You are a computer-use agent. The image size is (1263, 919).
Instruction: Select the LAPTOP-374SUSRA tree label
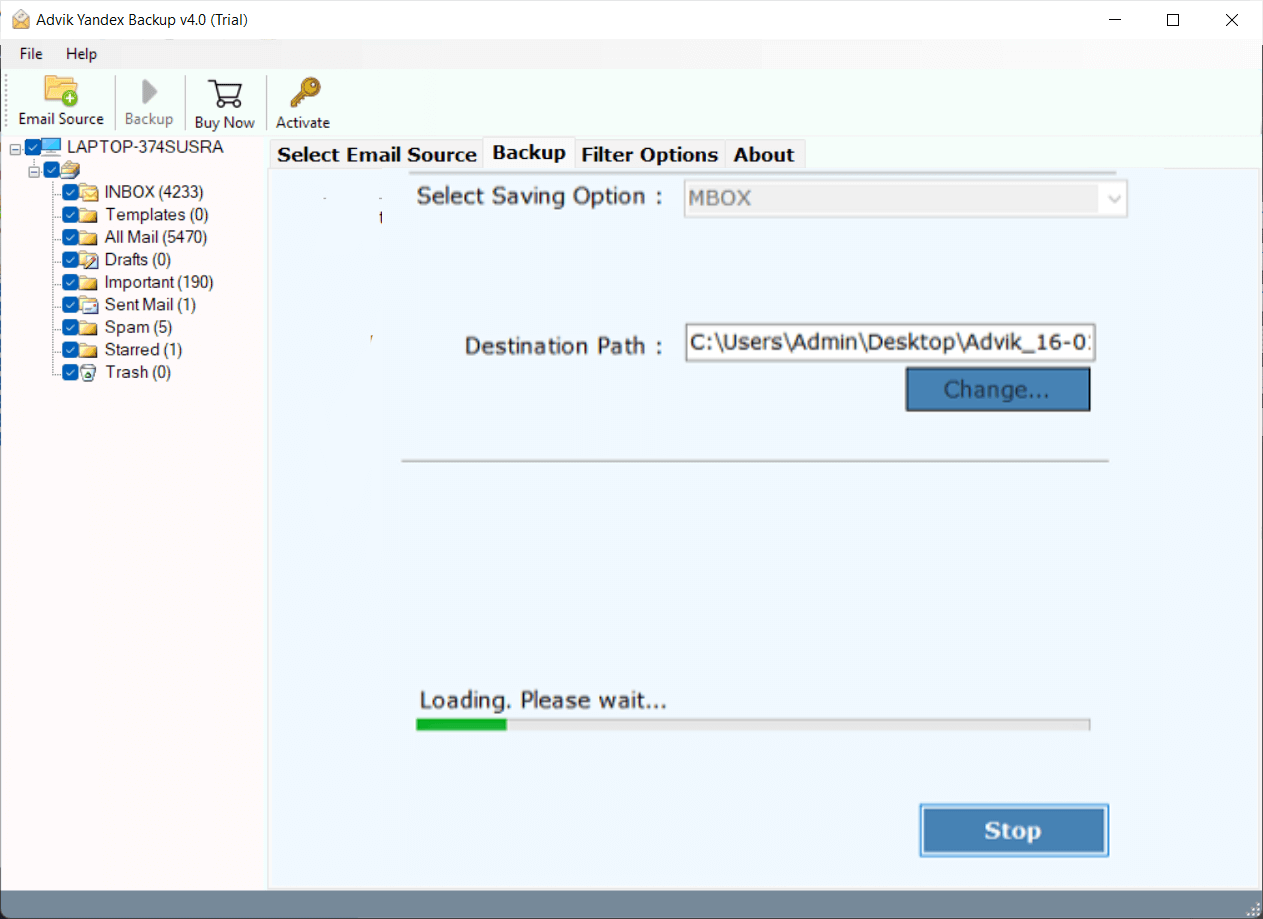pyautogui.click(x=145, y=147)
